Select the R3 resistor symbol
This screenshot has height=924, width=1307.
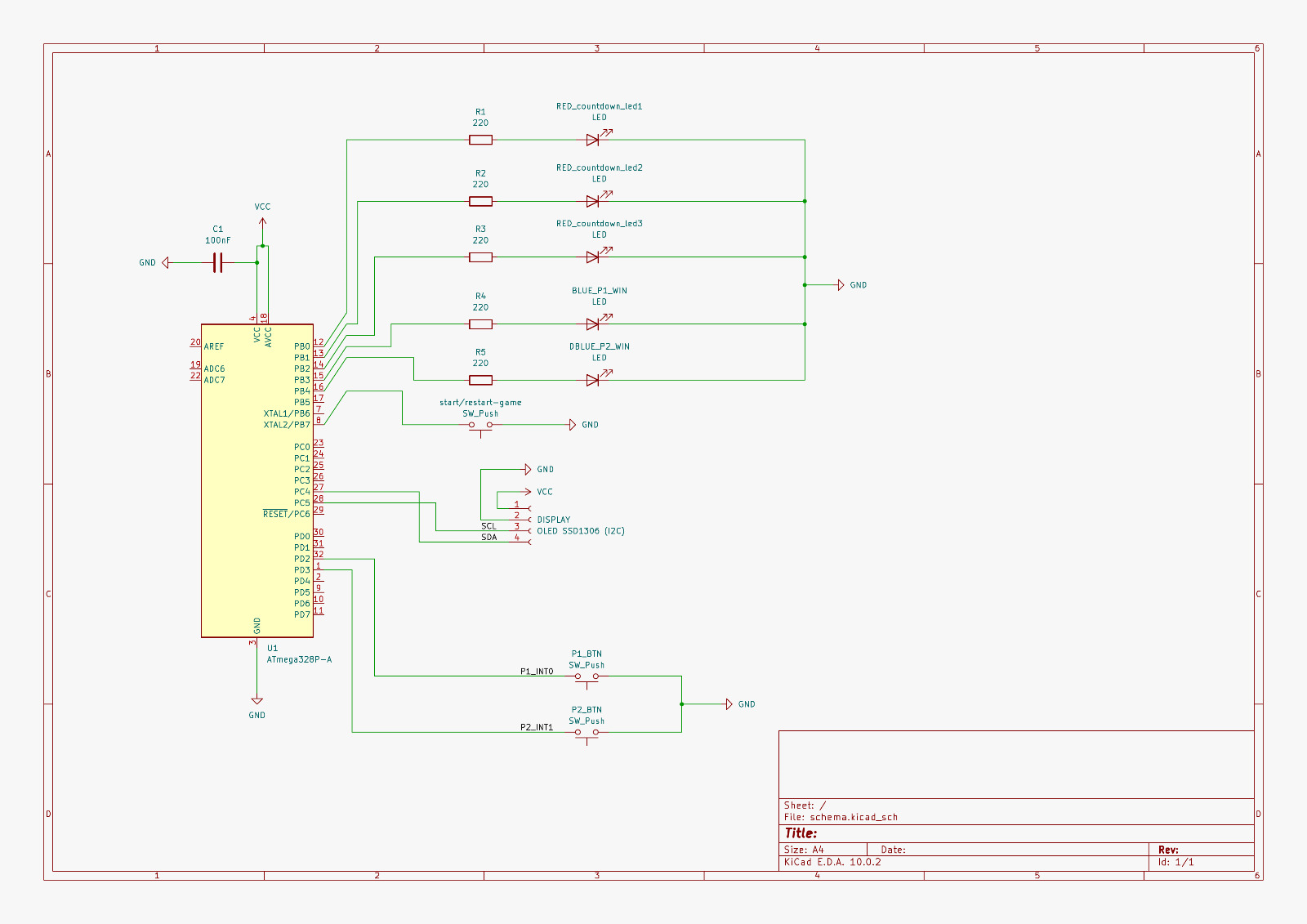(480, 257)
